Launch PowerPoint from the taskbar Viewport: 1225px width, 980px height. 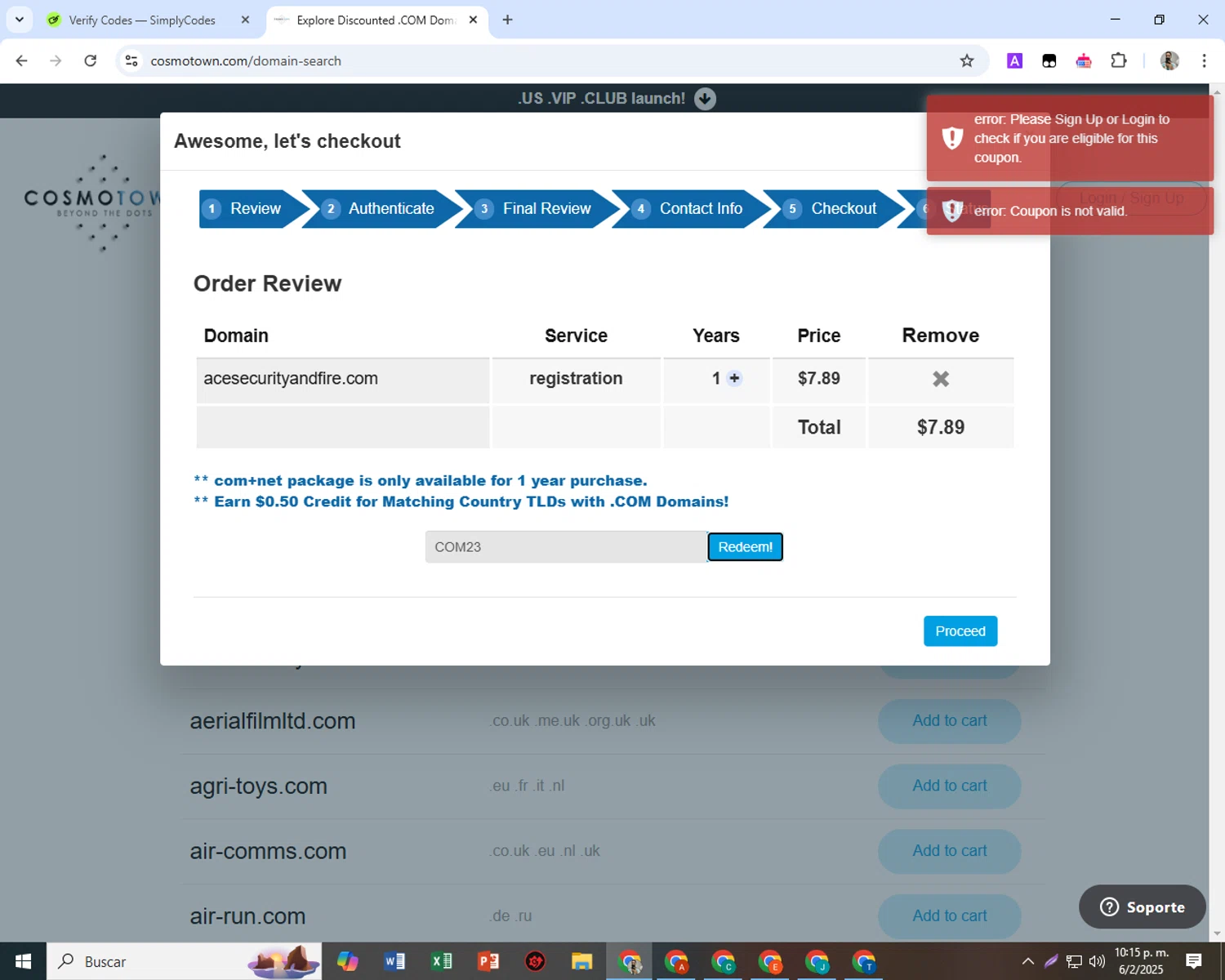coord(488,961)
